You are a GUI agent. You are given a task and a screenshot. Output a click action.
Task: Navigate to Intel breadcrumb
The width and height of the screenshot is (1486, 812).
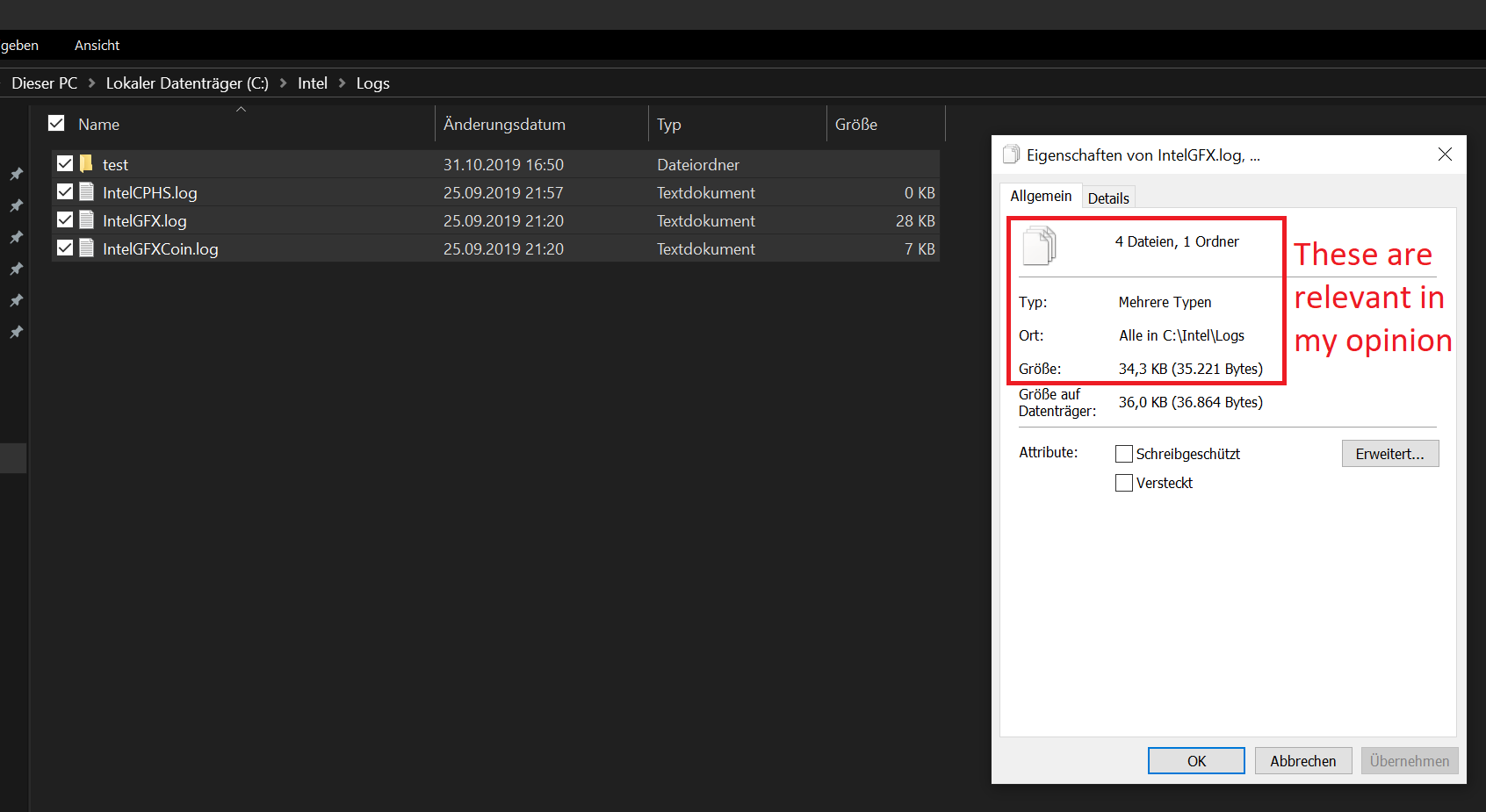313,83
